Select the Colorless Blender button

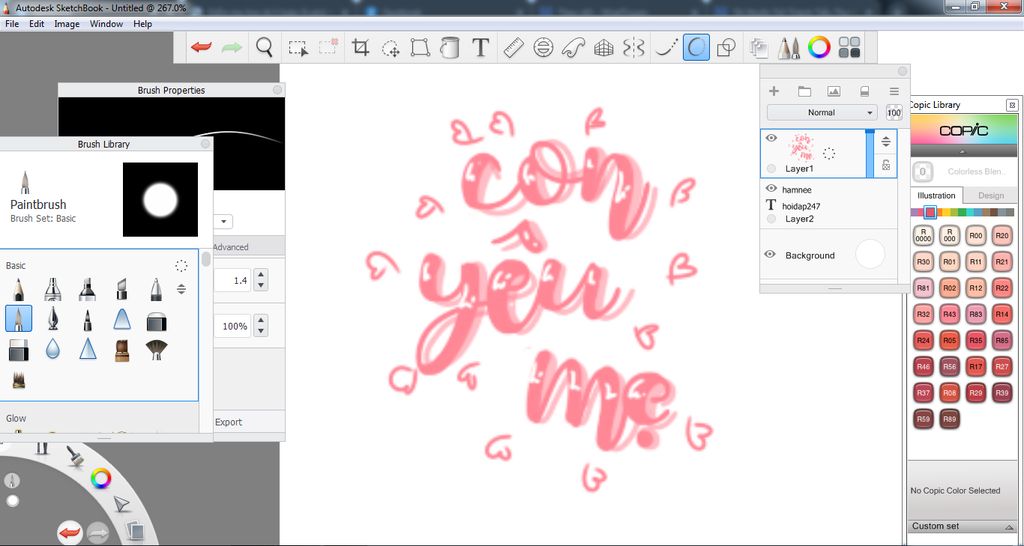point(922,172)
